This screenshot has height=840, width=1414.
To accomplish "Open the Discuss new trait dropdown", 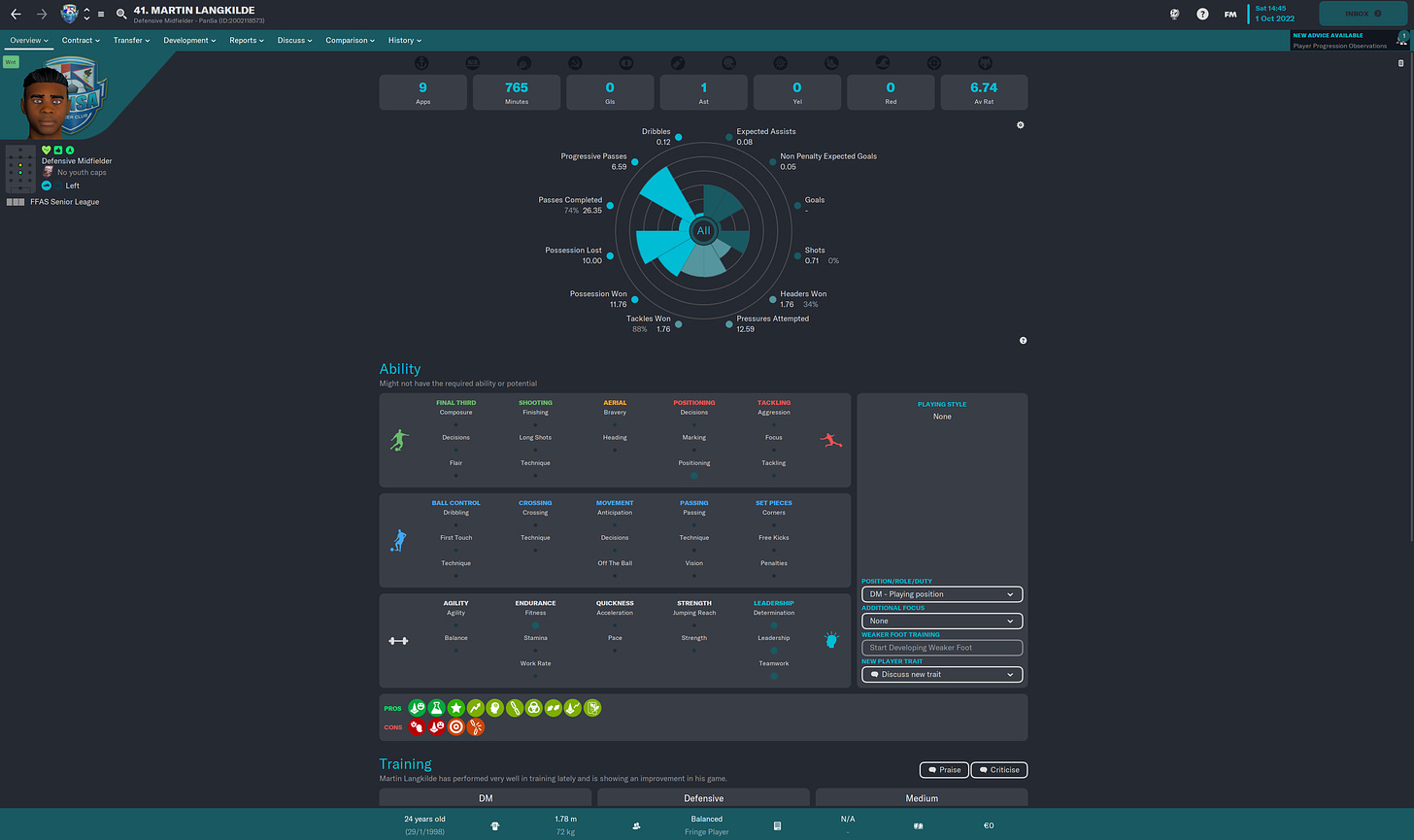I will click(942, 674).
